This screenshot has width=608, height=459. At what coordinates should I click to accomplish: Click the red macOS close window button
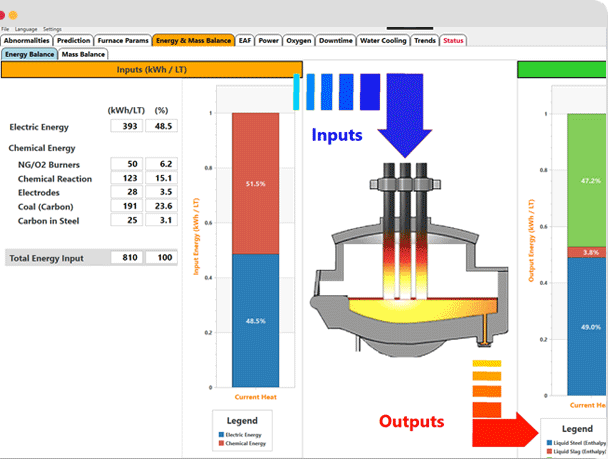[x=2, y=15]
